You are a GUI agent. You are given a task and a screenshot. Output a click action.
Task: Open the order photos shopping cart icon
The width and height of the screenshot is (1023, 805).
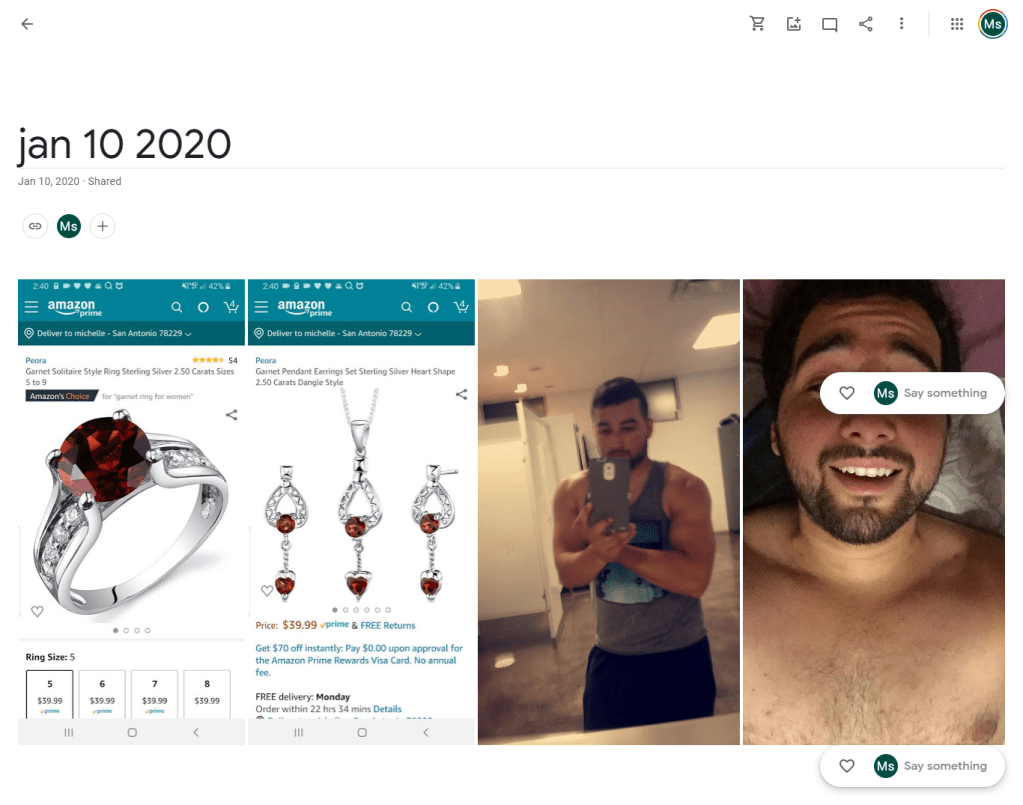pos(758,24)
